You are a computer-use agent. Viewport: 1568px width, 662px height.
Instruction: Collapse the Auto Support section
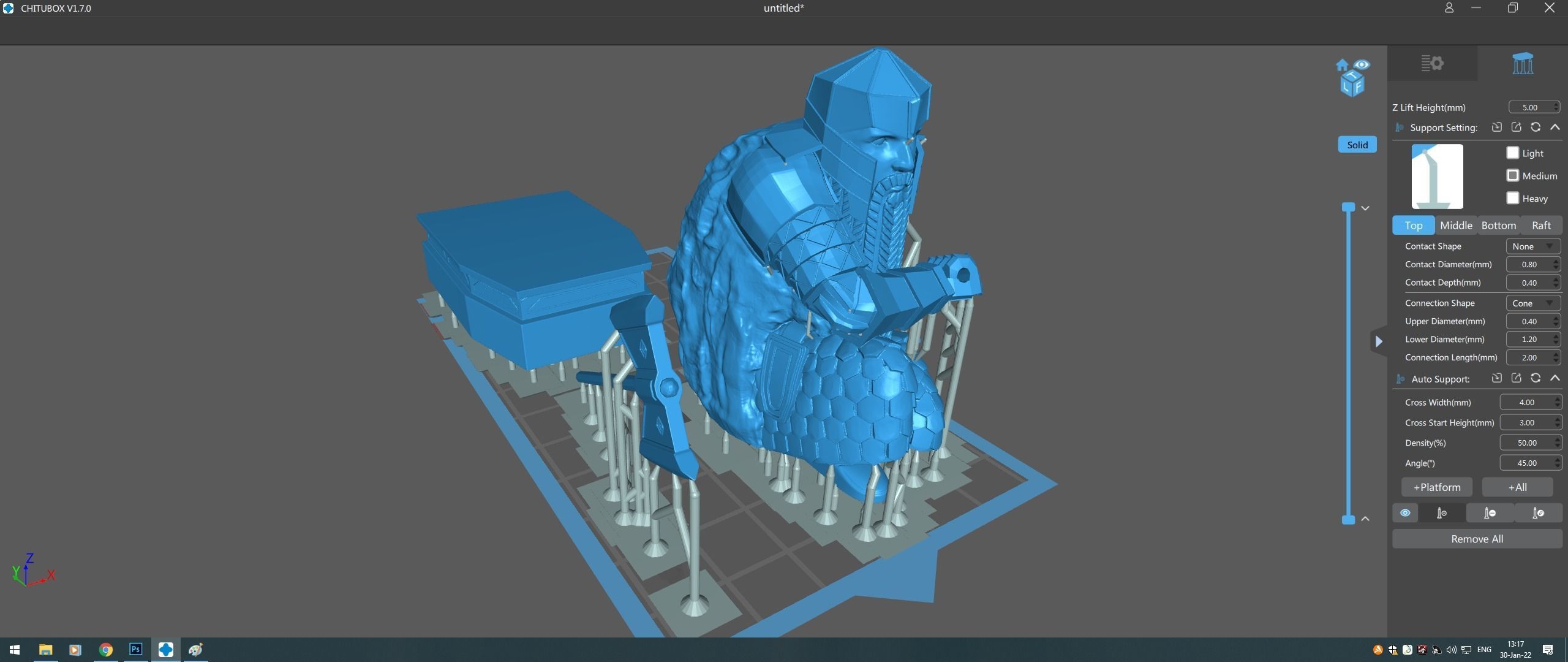tap(1555, 378)
